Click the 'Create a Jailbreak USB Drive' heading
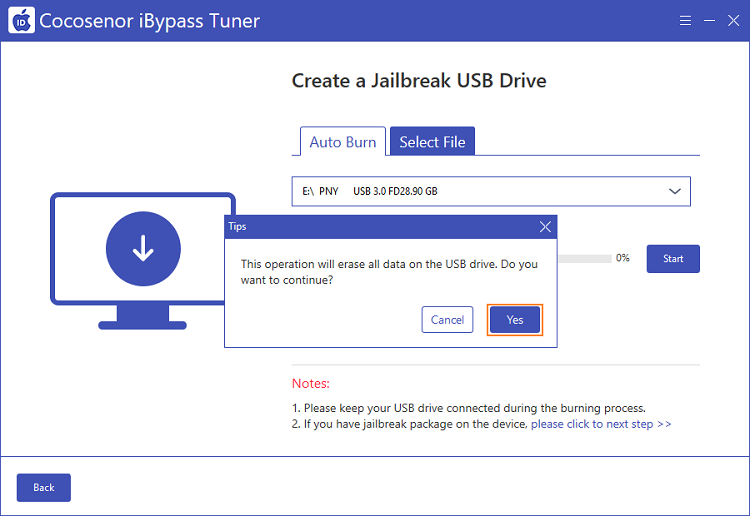Screen dimensions: 750x516 (419, 81)
